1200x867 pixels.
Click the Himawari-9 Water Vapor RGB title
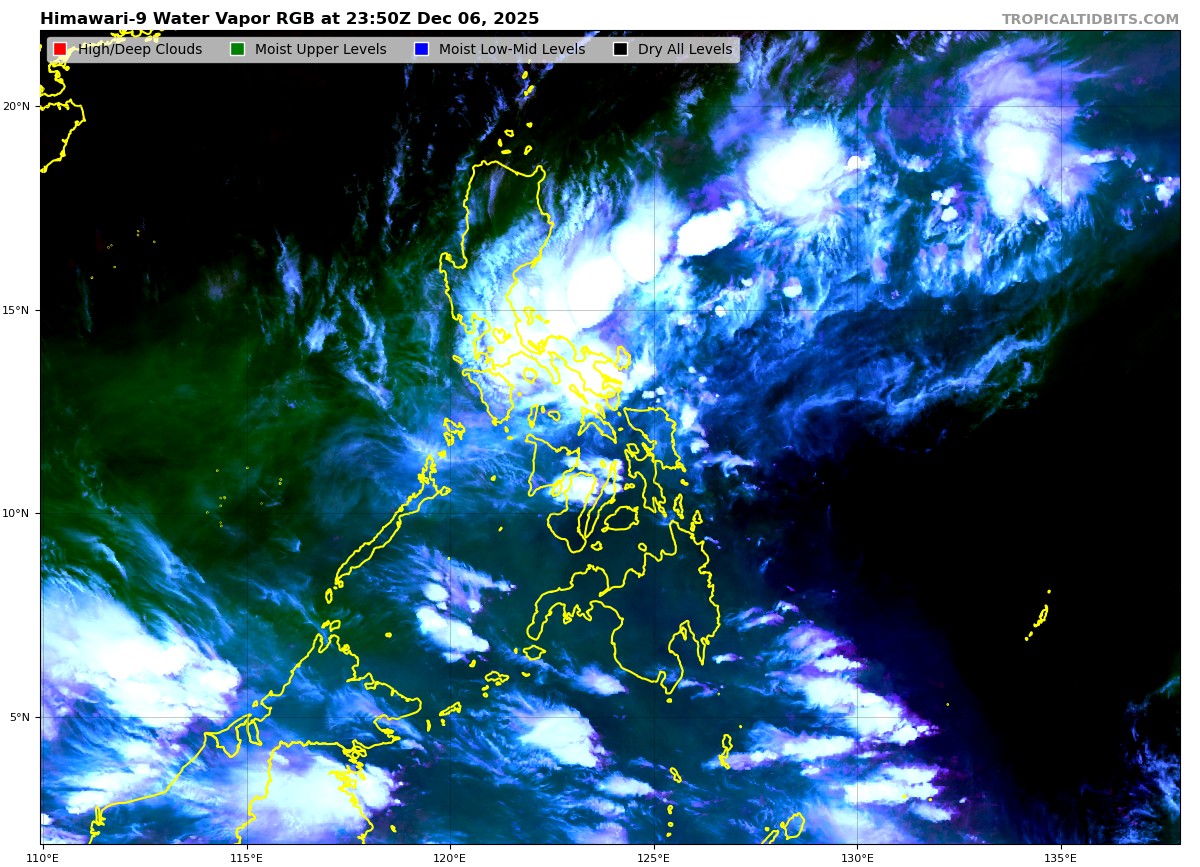click(x=289, y=19)
